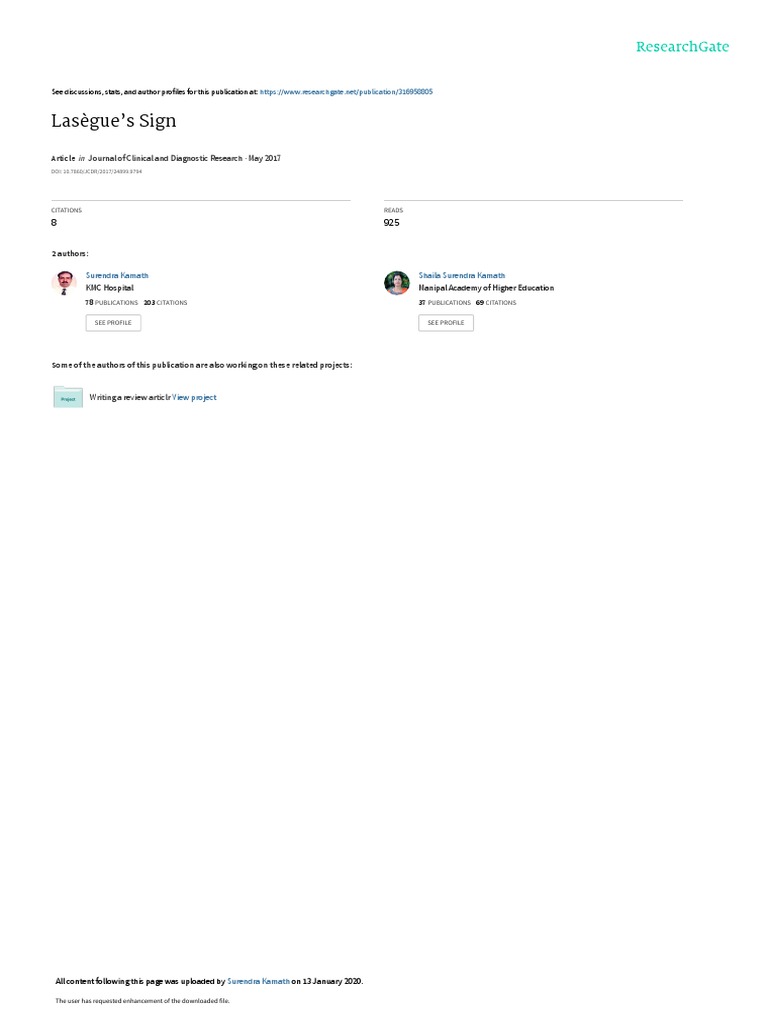Click Journal of Clinical and Diagnostic Research
This screenshot has width=768, height=1024.
click(x=165, y=158)
